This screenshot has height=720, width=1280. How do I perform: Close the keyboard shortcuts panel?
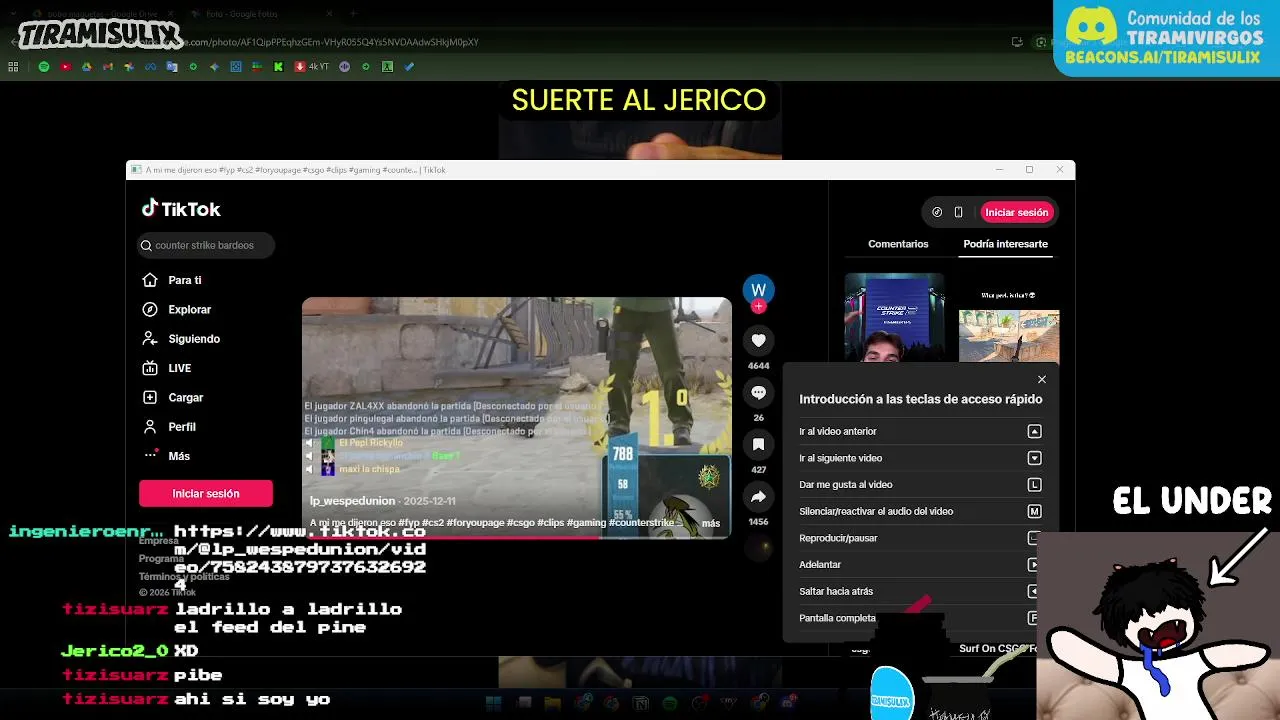tap(1042, 380)
